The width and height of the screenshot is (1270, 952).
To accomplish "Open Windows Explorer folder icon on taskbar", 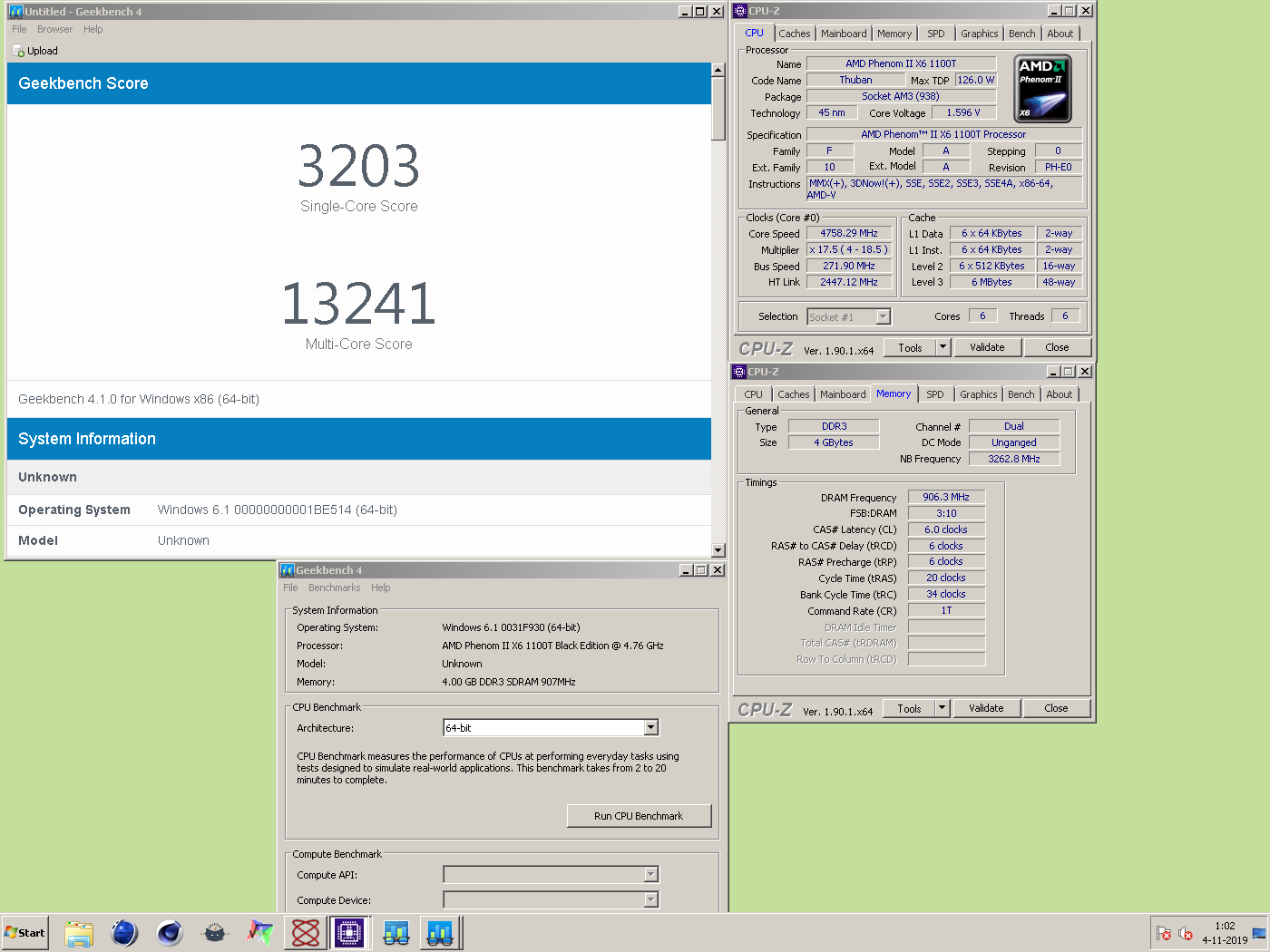I will click(x=79, y=933).
